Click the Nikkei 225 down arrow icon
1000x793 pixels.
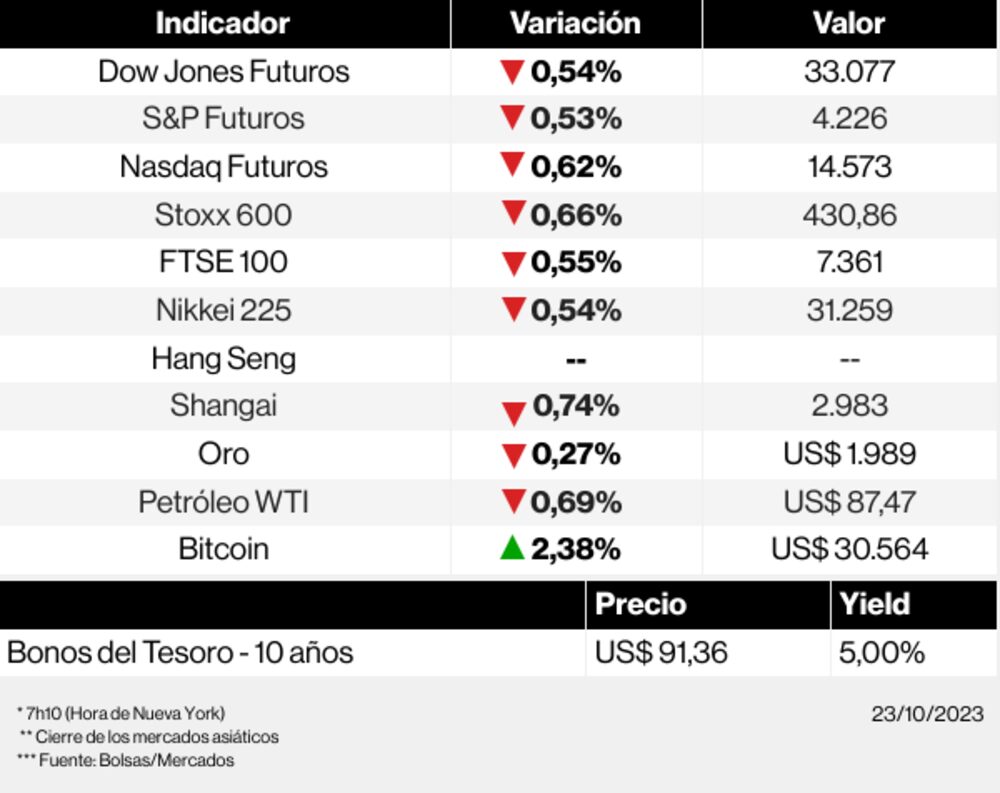pyautogui.click(x=514, y=310)
